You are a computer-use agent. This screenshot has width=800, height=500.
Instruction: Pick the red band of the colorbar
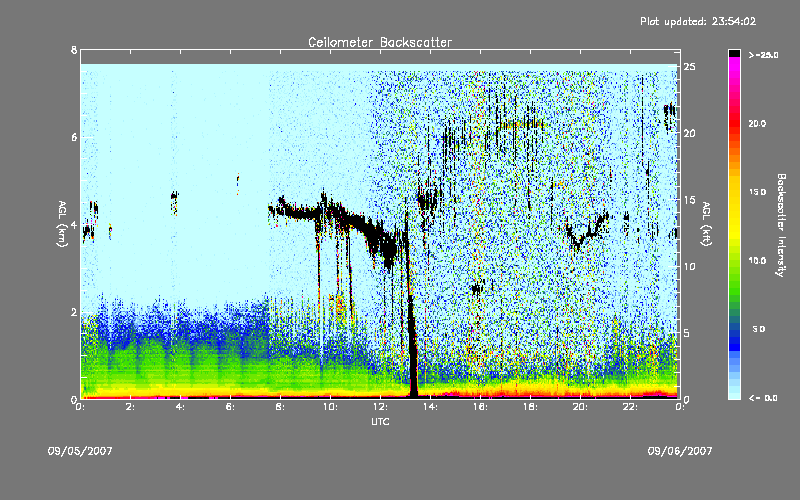coord(734,125)
